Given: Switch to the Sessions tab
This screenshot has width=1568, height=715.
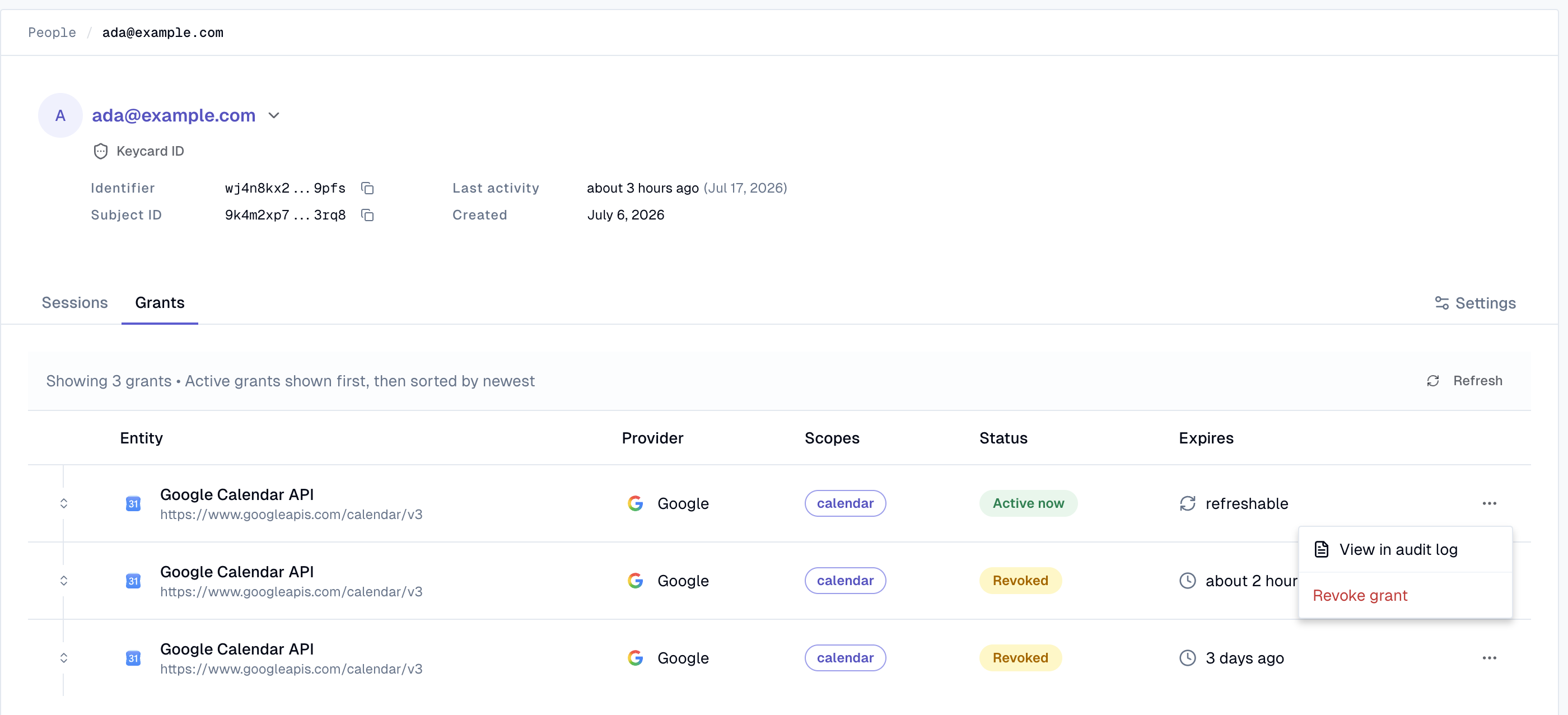Looking at the screenshot, I should 74,302.
